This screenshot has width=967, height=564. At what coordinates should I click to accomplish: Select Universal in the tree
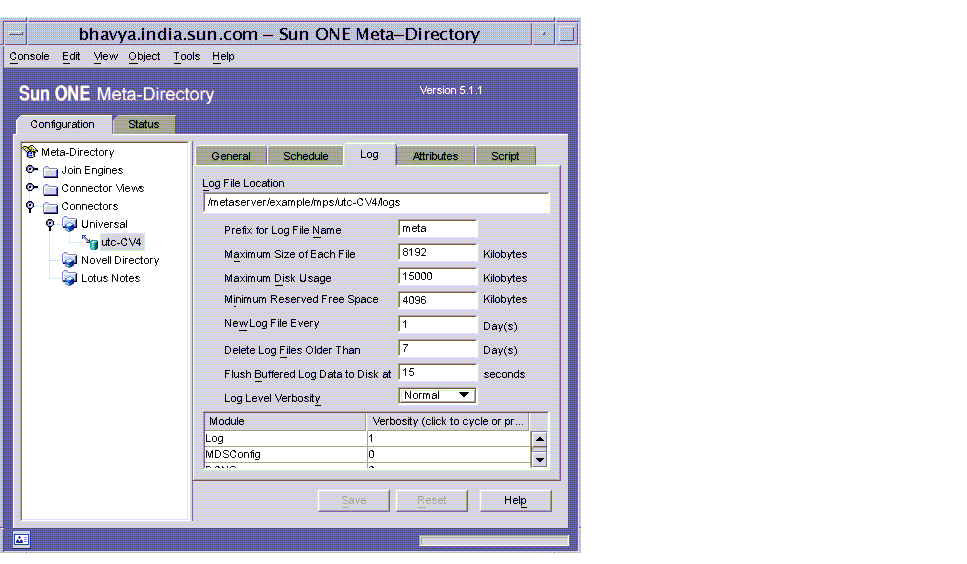point(104,224)
